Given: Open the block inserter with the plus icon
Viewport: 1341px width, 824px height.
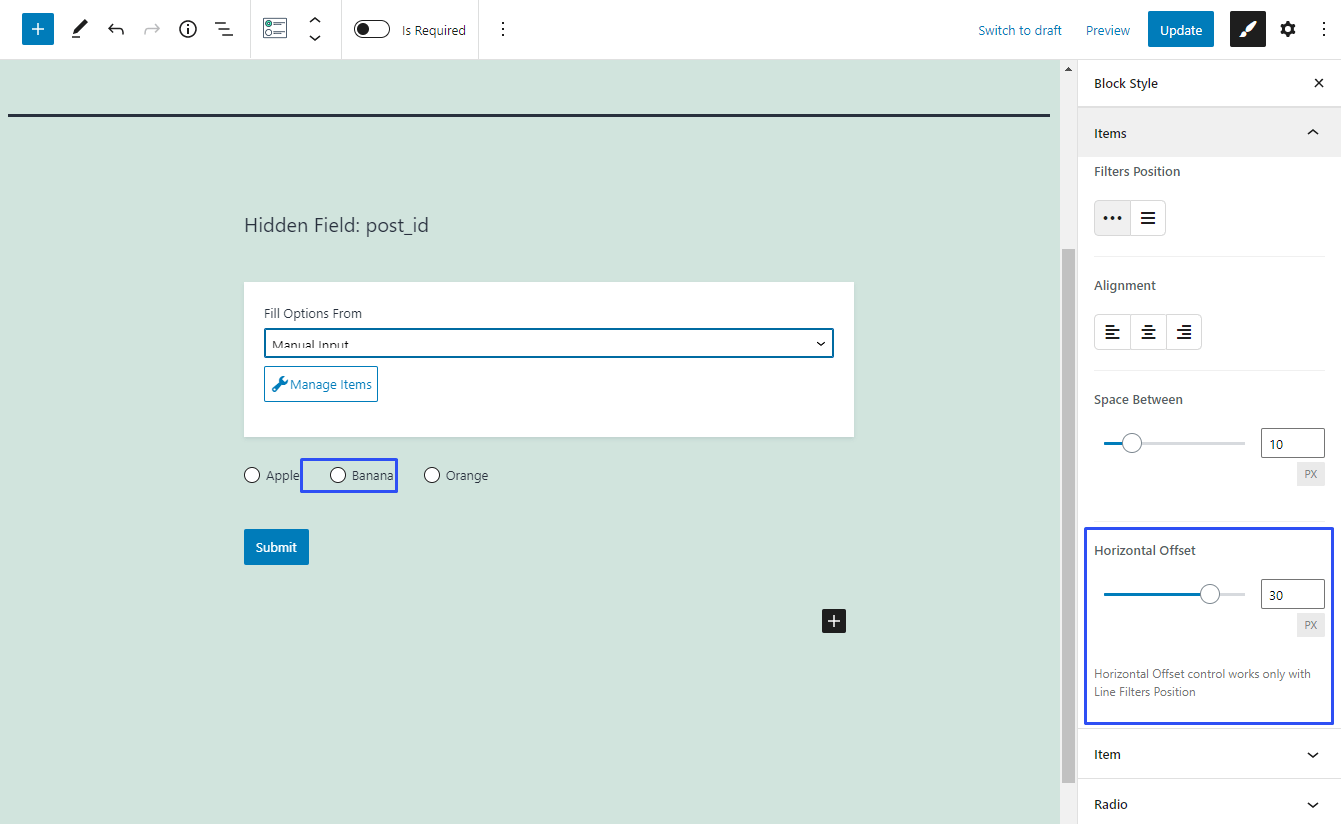Looking at the screenshot, I should [x=37, y=29].
